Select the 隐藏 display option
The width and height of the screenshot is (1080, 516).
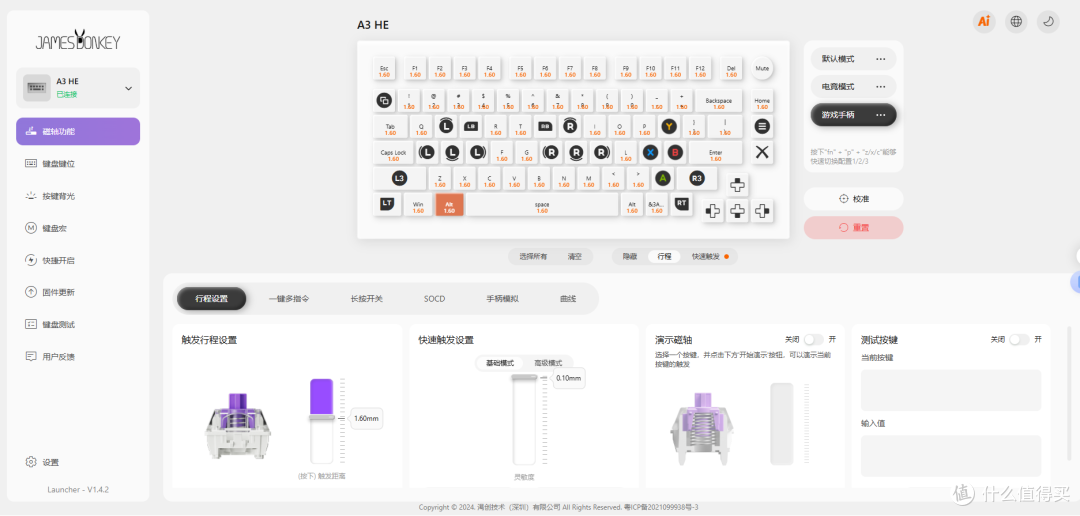pos(630,256)
